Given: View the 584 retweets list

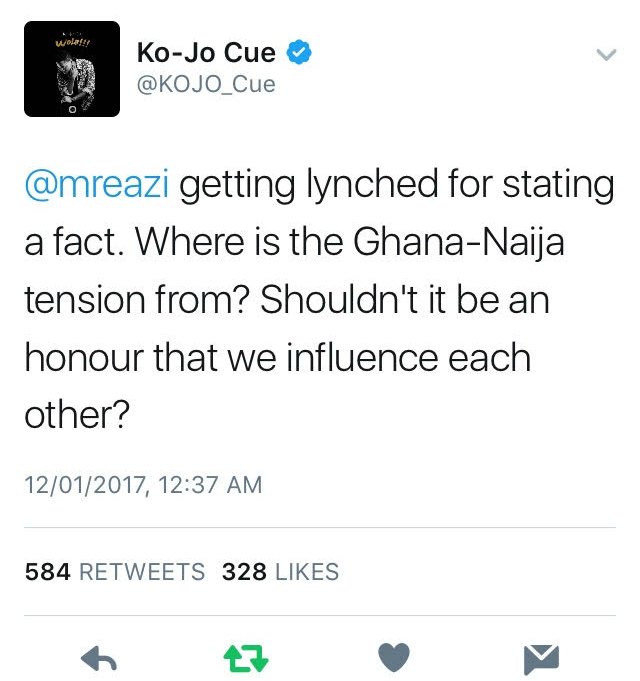Looking at the screenshot, I should click(115, 572).
